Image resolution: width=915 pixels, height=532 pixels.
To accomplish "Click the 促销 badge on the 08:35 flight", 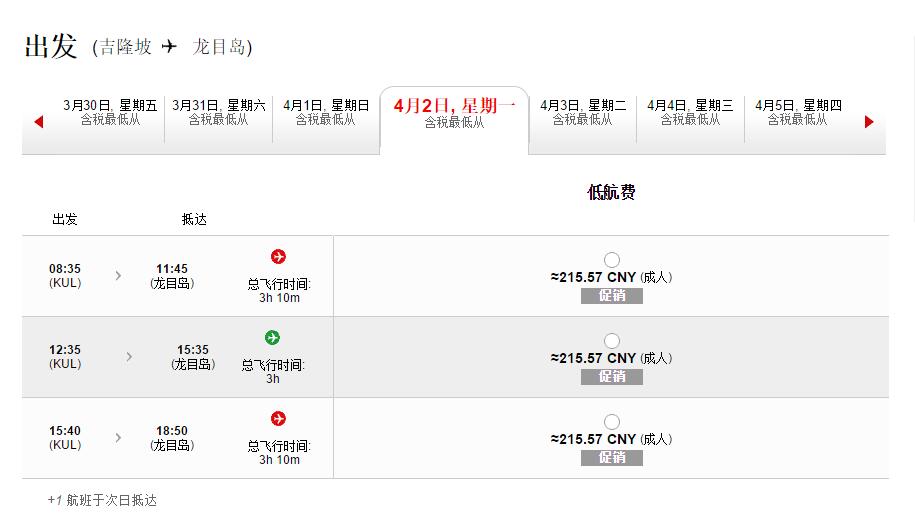I will (612, 296).
